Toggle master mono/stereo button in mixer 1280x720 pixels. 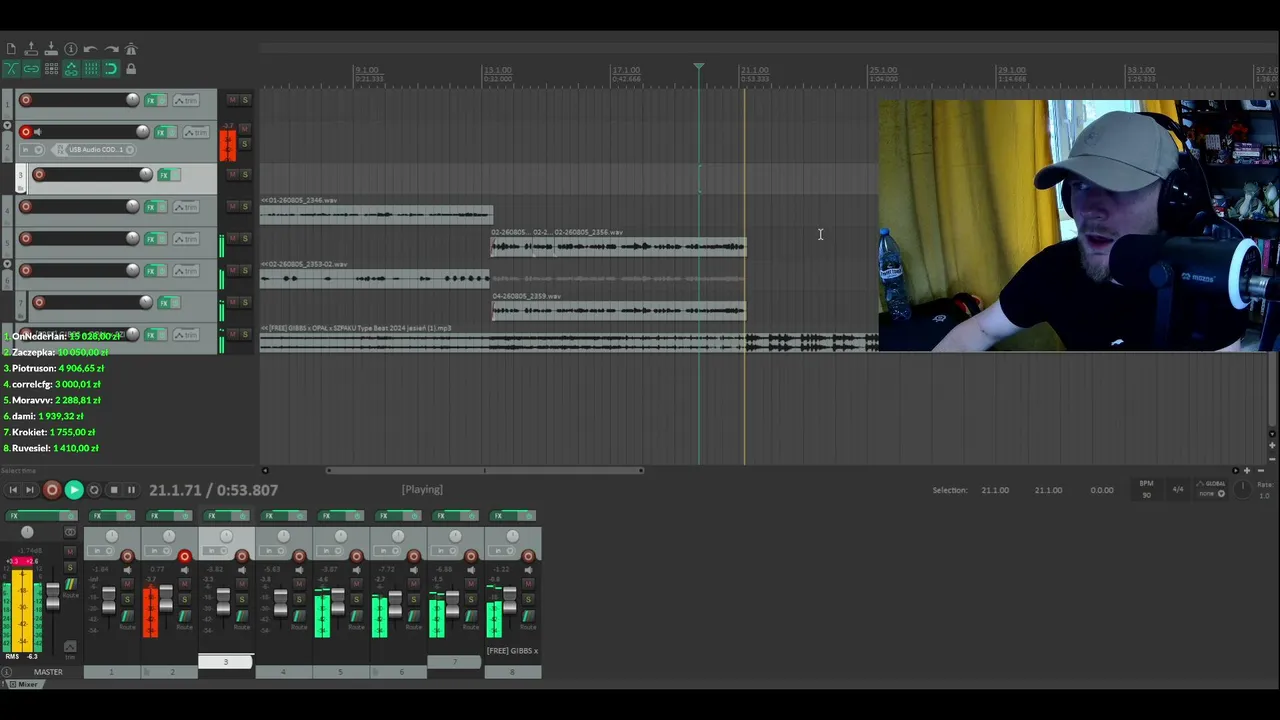(69, 533)
